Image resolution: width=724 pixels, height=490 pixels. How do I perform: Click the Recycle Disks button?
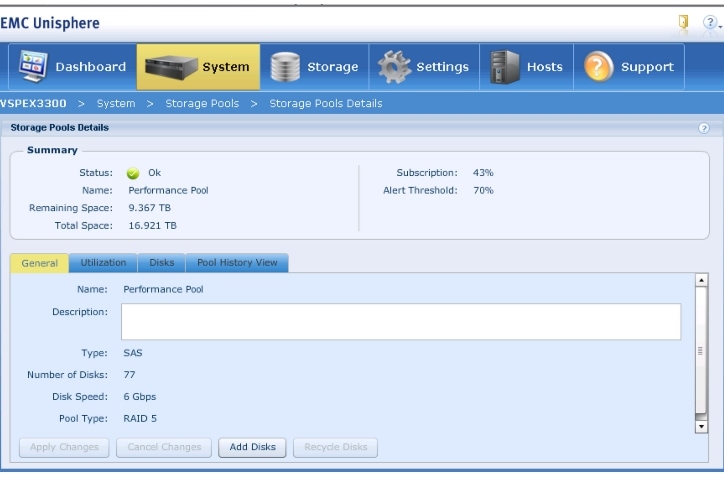coord(335,448)
